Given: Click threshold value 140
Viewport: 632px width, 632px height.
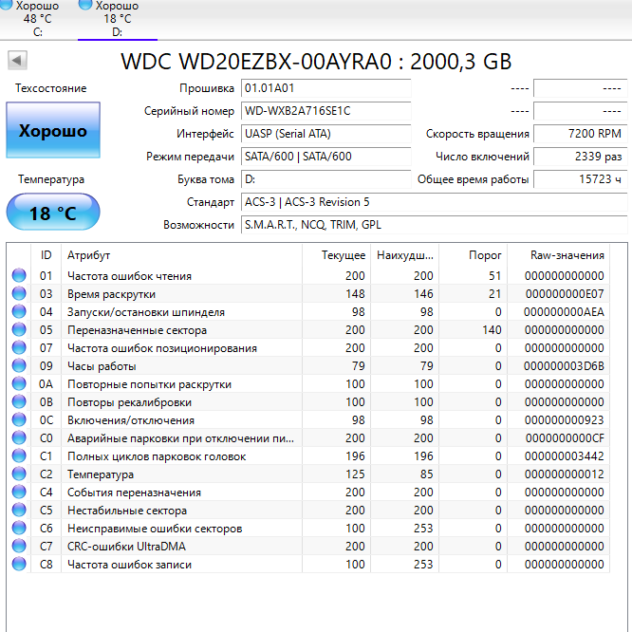Looking at the screenshot, I should click(x=492, y=330).
